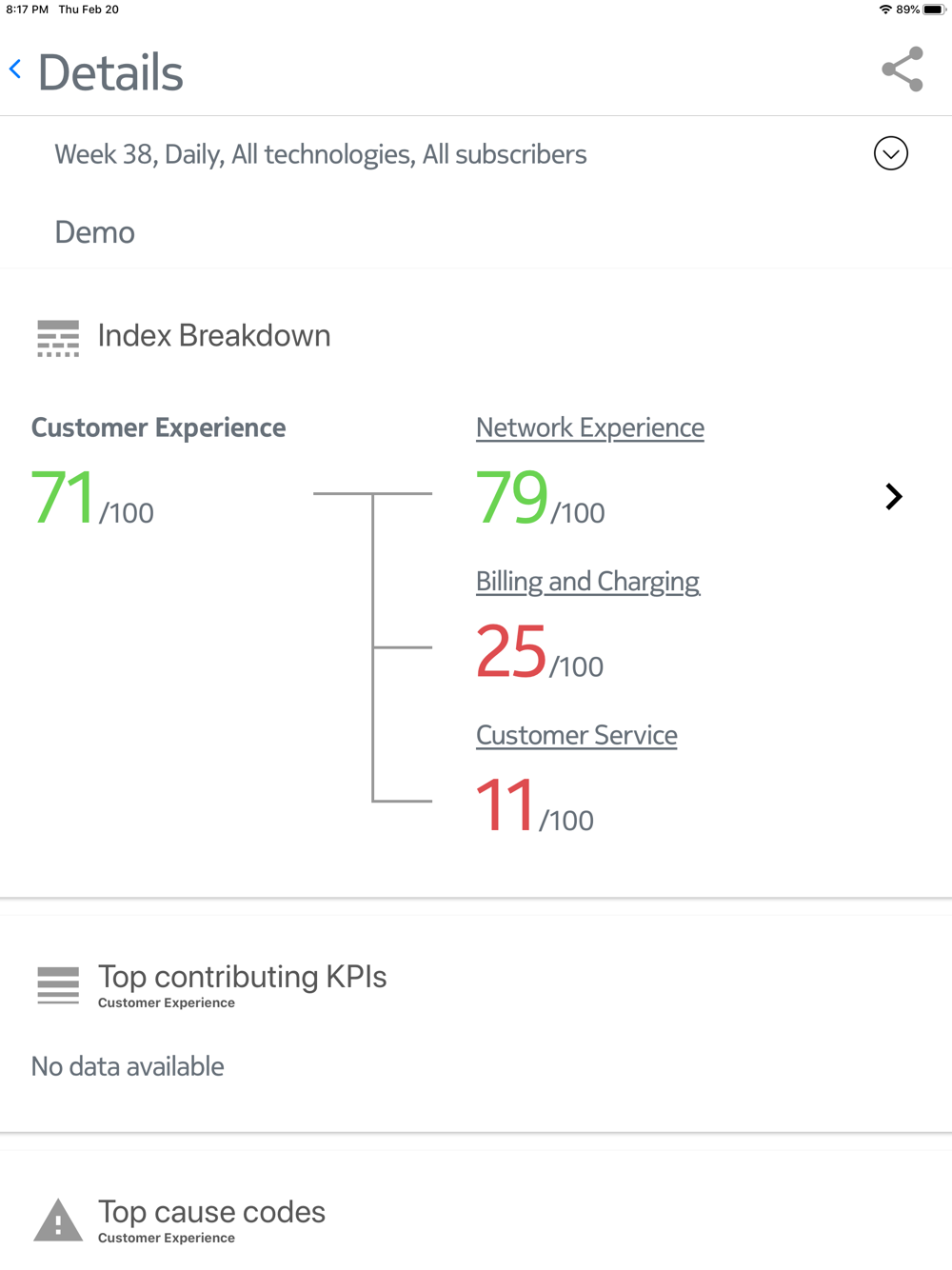Open the Network Experience link
Screen dimensions: 952x1270
coord(590,427)
